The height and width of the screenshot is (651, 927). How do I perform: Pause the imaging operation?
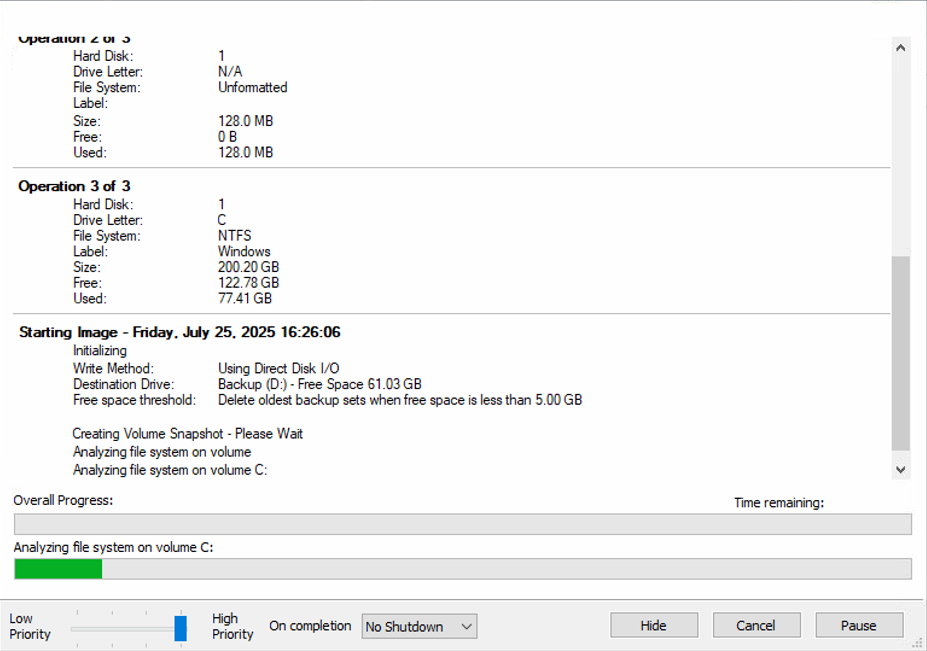pyautogui.click(x=858, y=626)
